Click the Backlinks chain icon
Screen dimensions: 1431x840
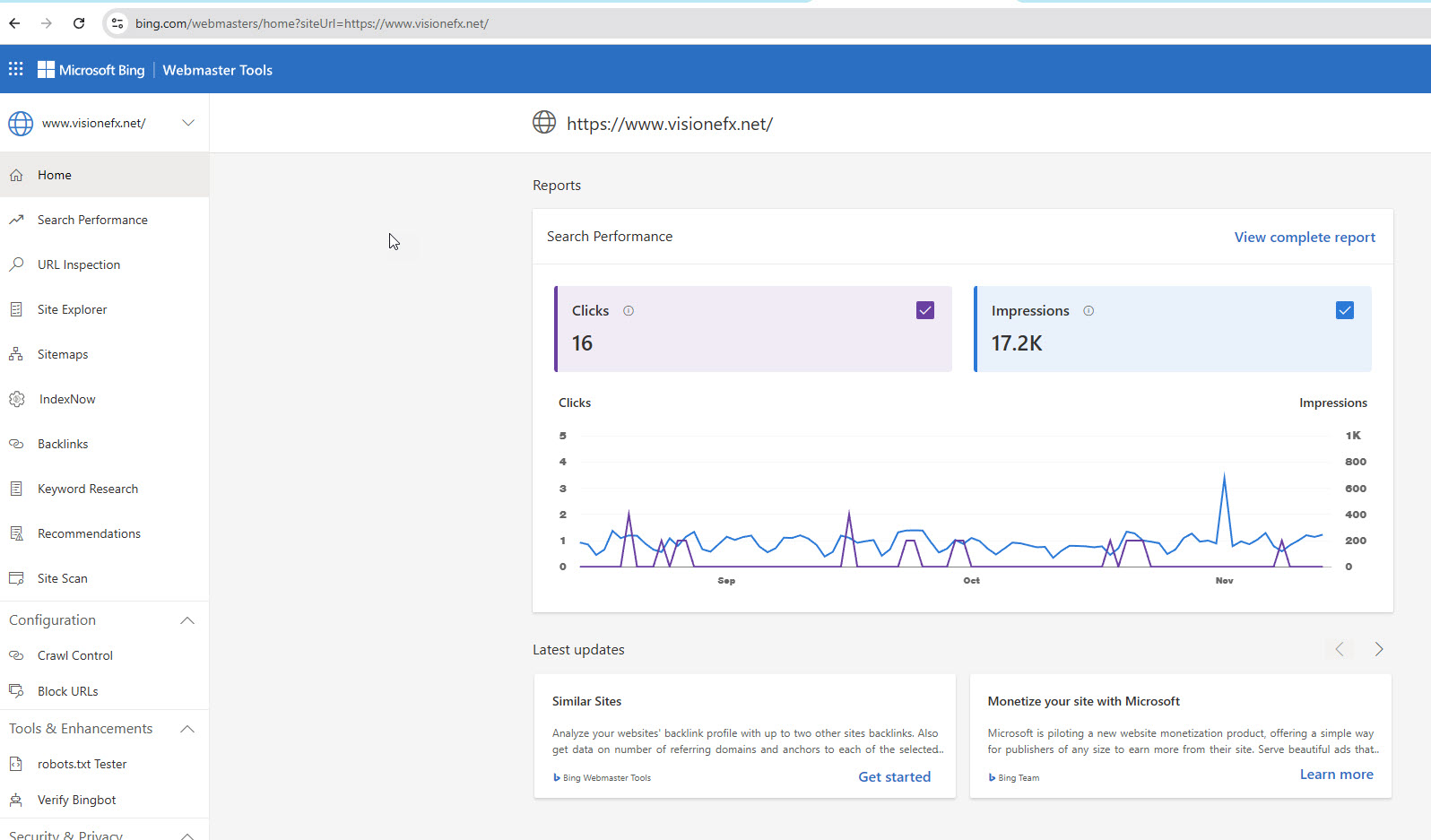[16, 444]
